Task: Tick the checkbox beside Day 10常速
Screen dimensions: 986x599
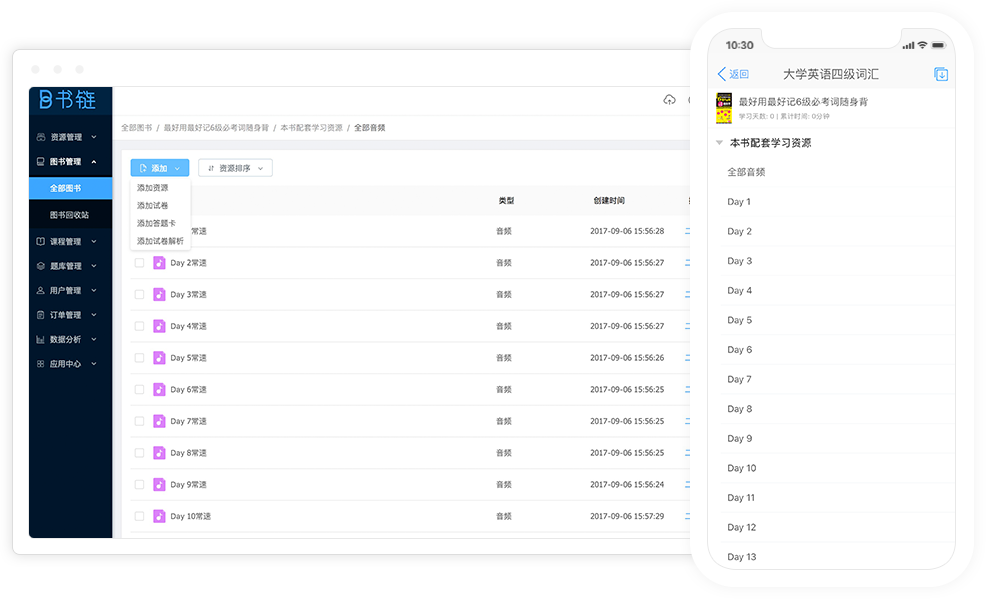Action: [x=139, y=517]
